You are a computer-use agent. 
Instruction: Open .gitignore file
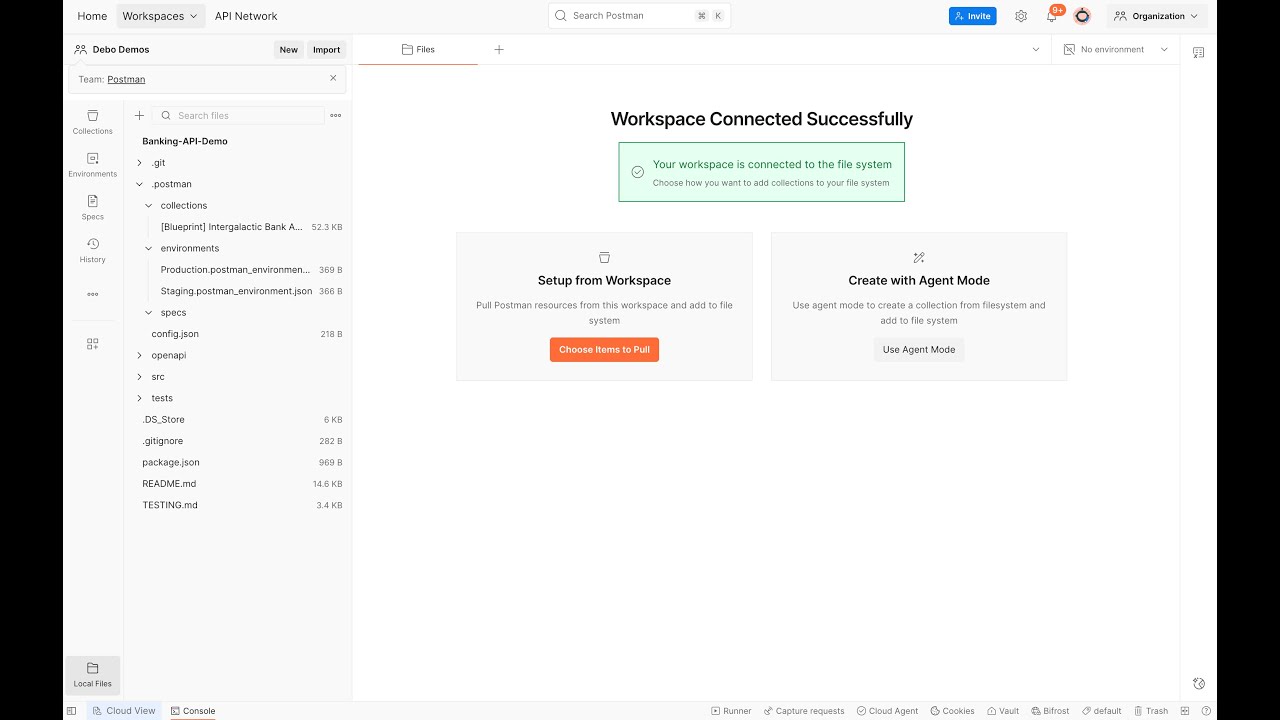coord(238,441)
